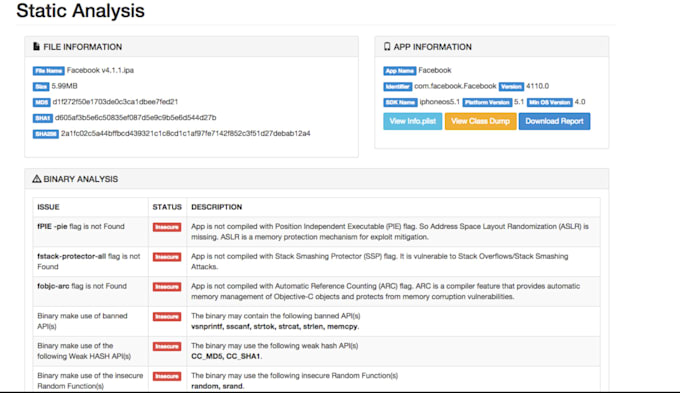
Task: Click the App Name label badge
Action: [399, 71]
